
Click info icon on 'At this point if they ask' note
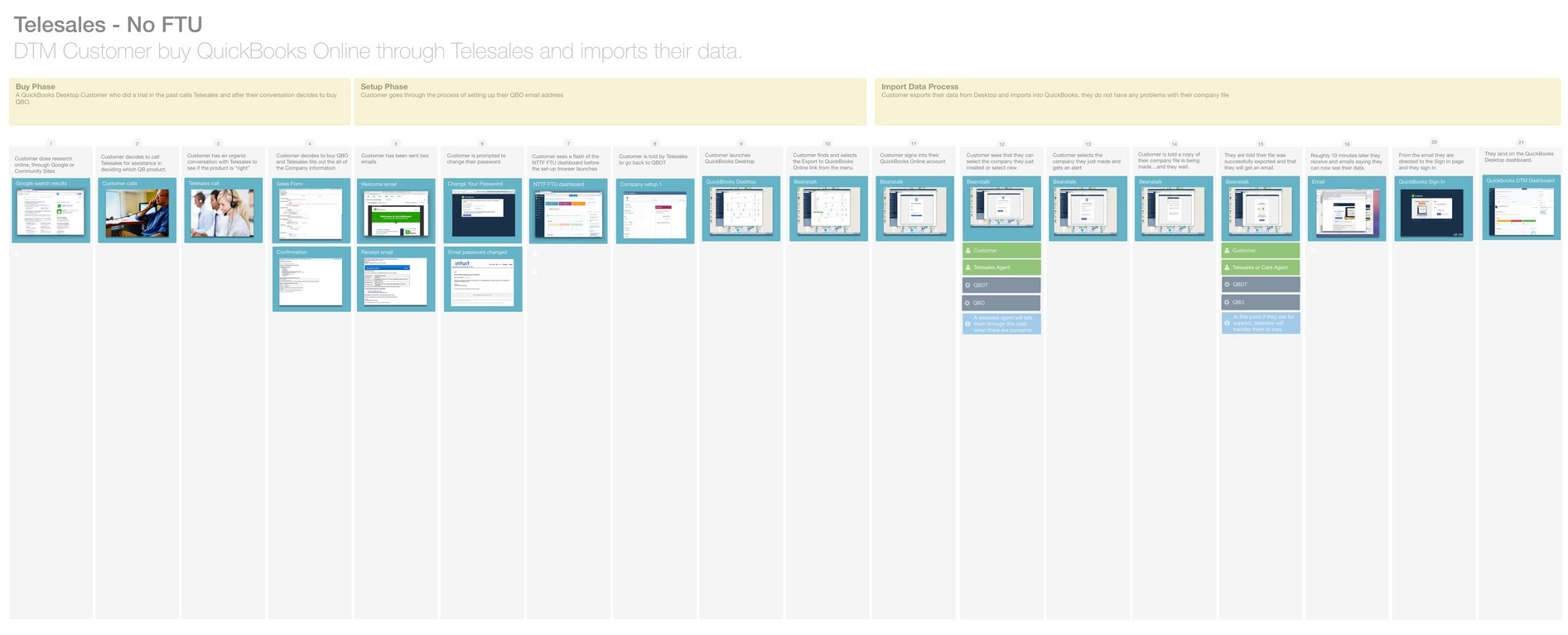(1227, 323)
